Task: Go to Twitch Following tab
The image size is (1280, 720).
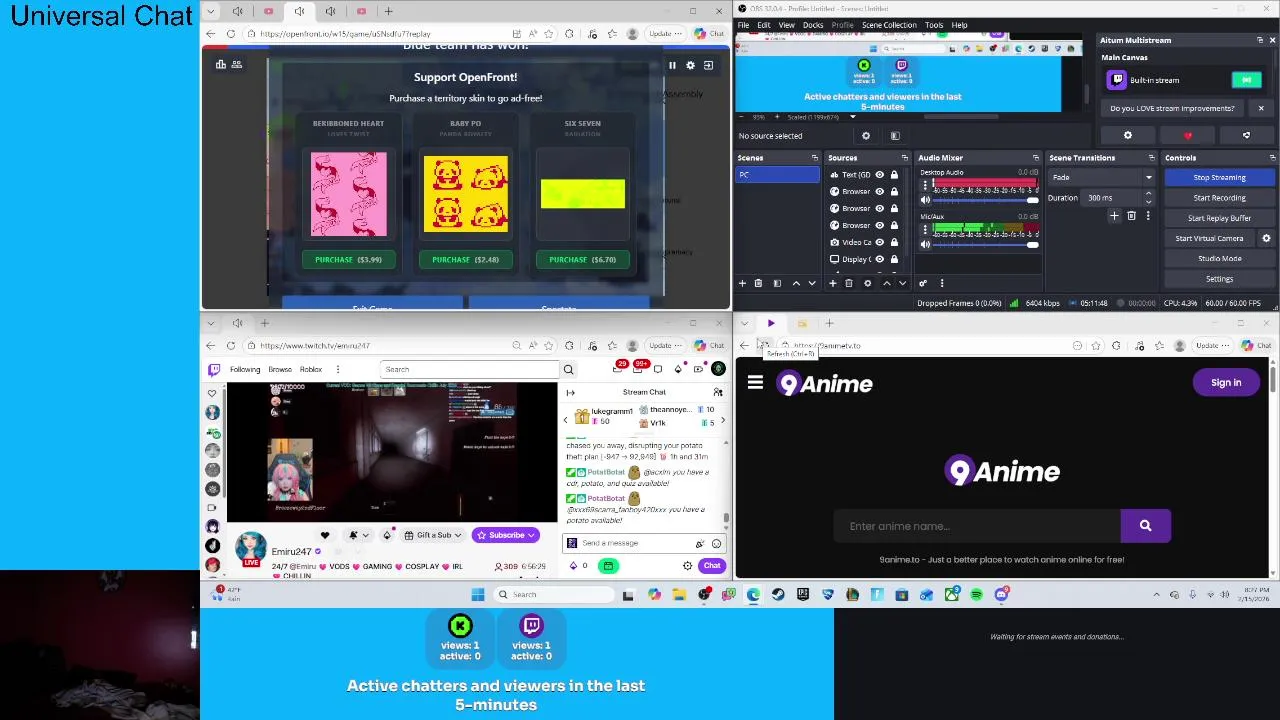Action: click(245, 369)
